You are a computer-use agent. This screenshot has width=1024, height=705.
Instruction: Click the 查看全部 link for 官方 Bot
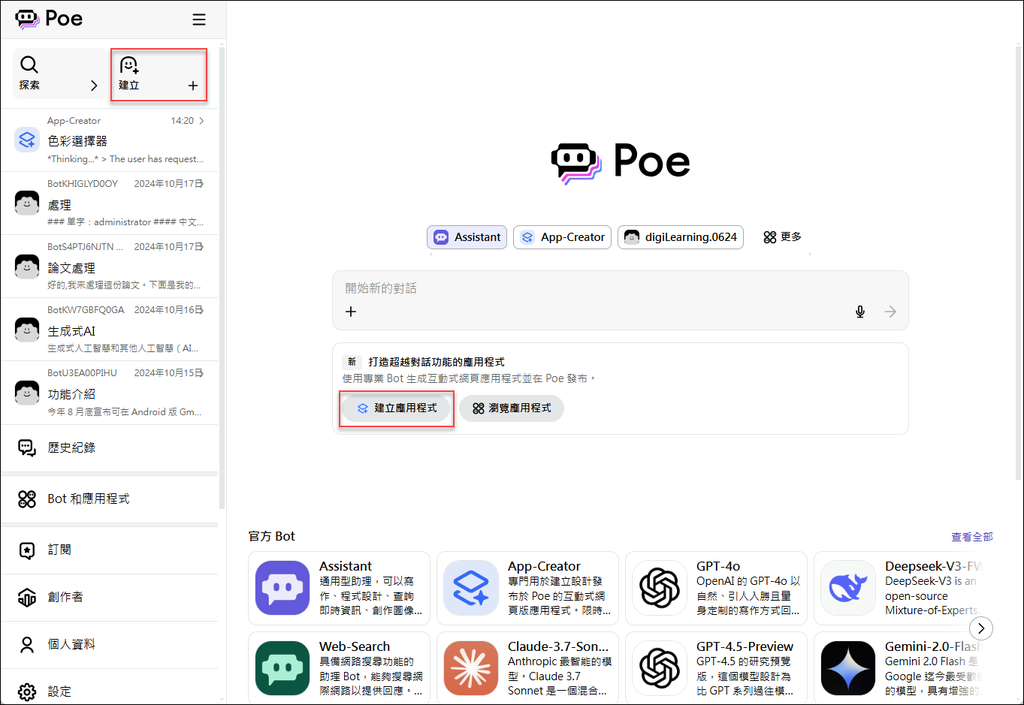point(972,537)
